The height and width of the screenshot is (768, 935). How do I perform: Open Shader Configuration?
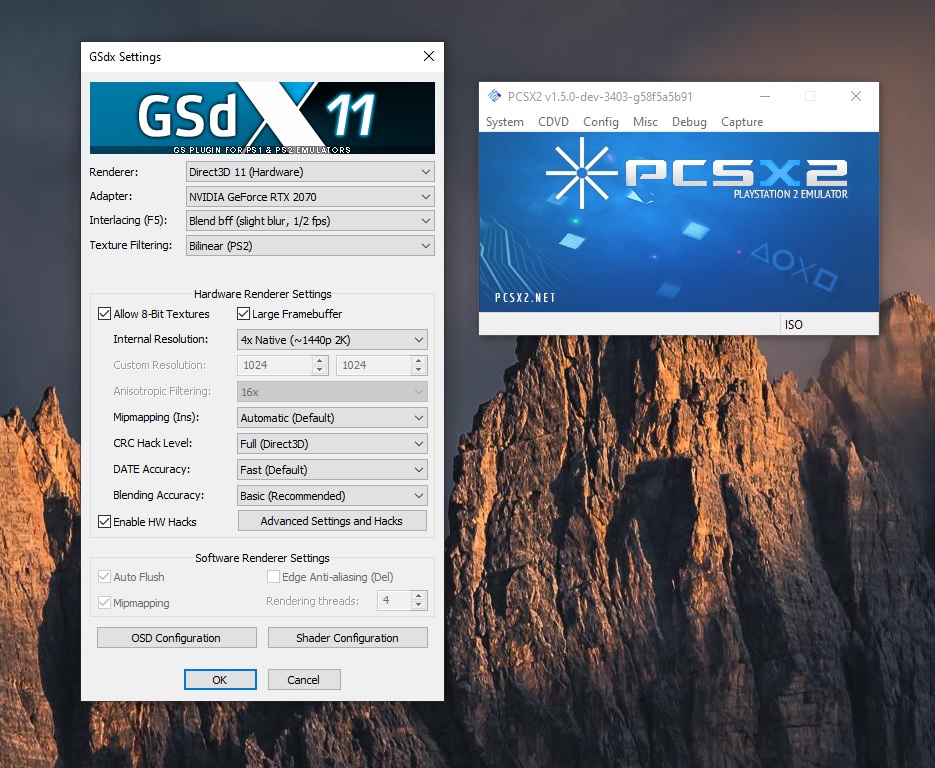pyautogui.click(x=347, y=638)
